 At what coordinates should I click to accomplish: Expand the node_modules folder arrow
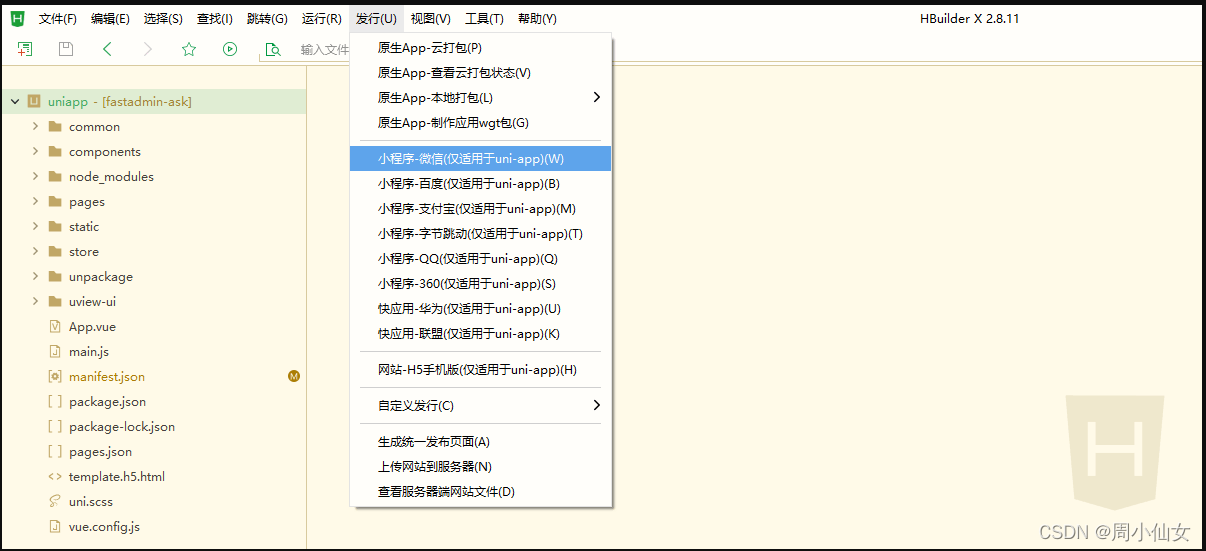point(35,177)
